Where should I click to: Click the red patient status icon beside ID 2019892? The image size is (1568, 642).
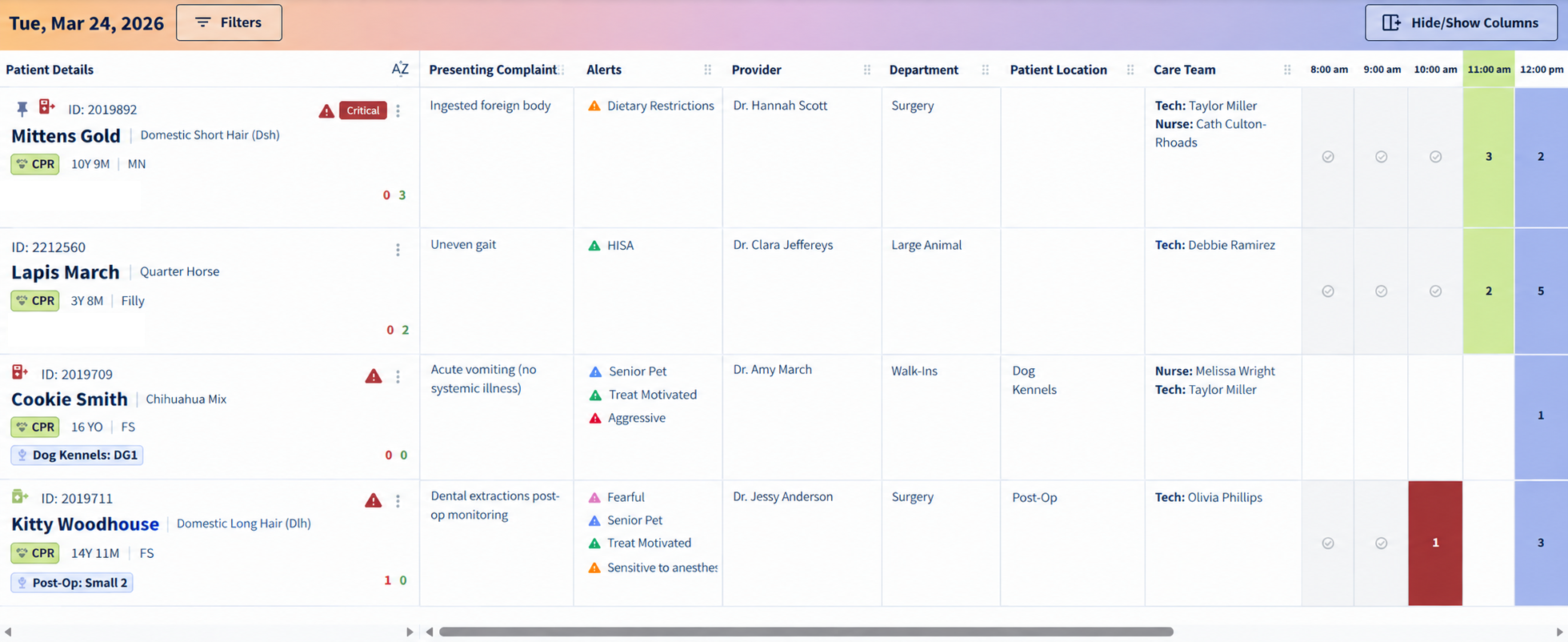[47, 106]
